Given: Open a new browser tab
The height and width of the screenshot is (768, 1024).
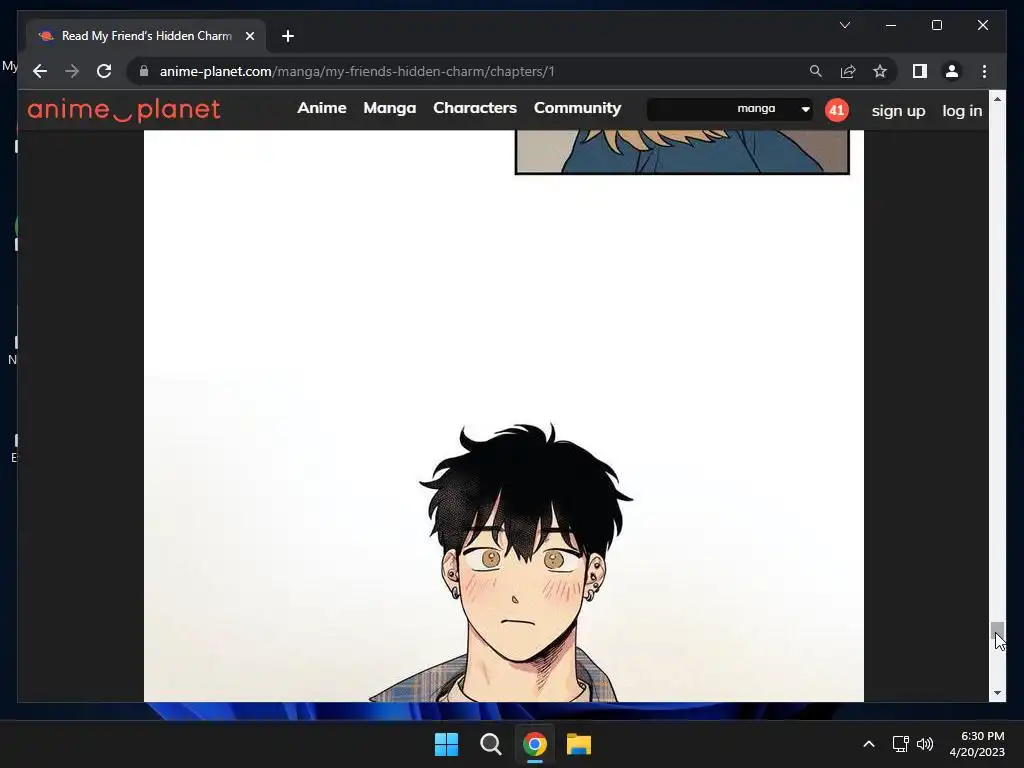Looking at the screenshot, I should coord(288,36).
